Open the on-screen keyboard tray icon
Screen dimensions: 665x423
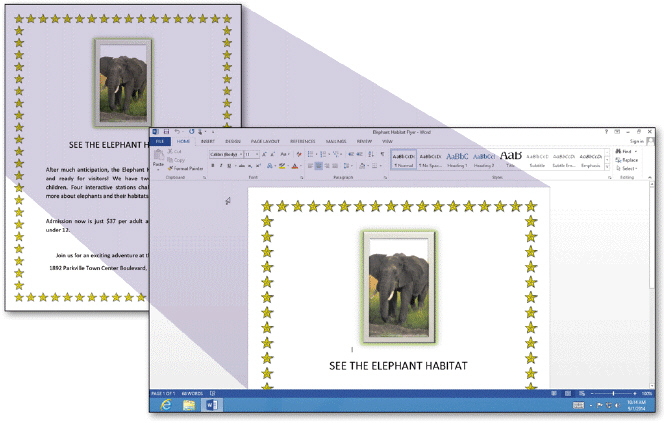point(578,406)
